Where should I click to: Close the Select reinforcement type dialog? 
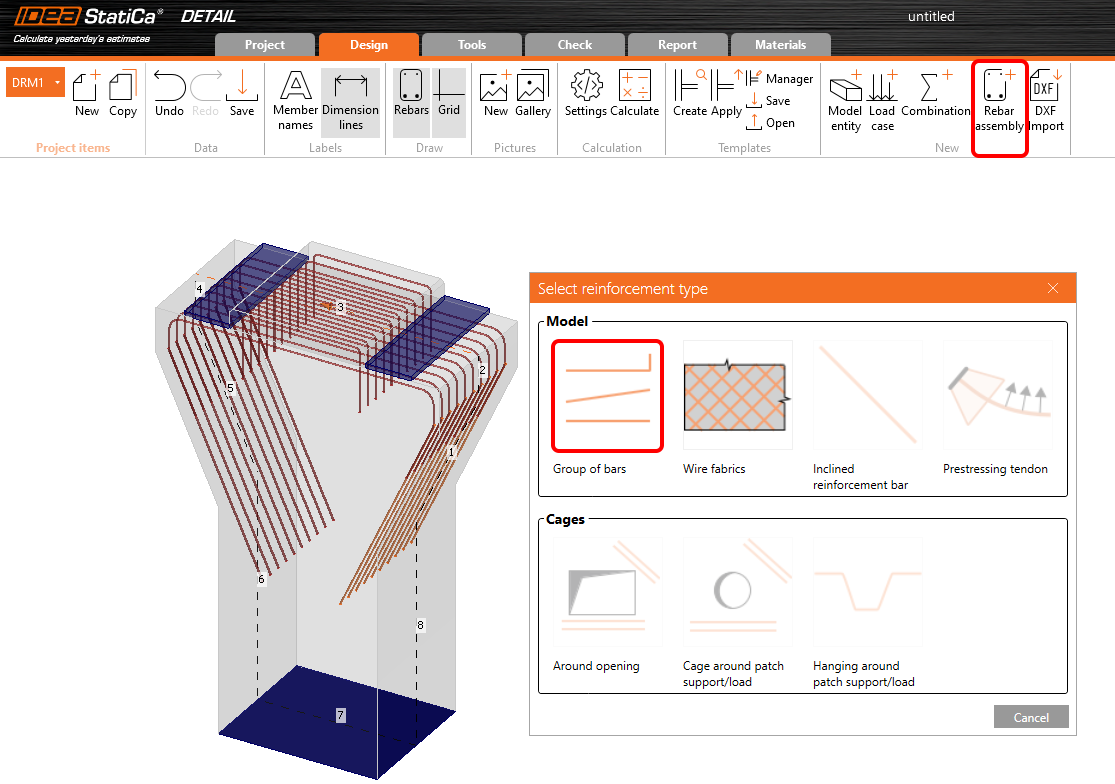pos(1053,289)
